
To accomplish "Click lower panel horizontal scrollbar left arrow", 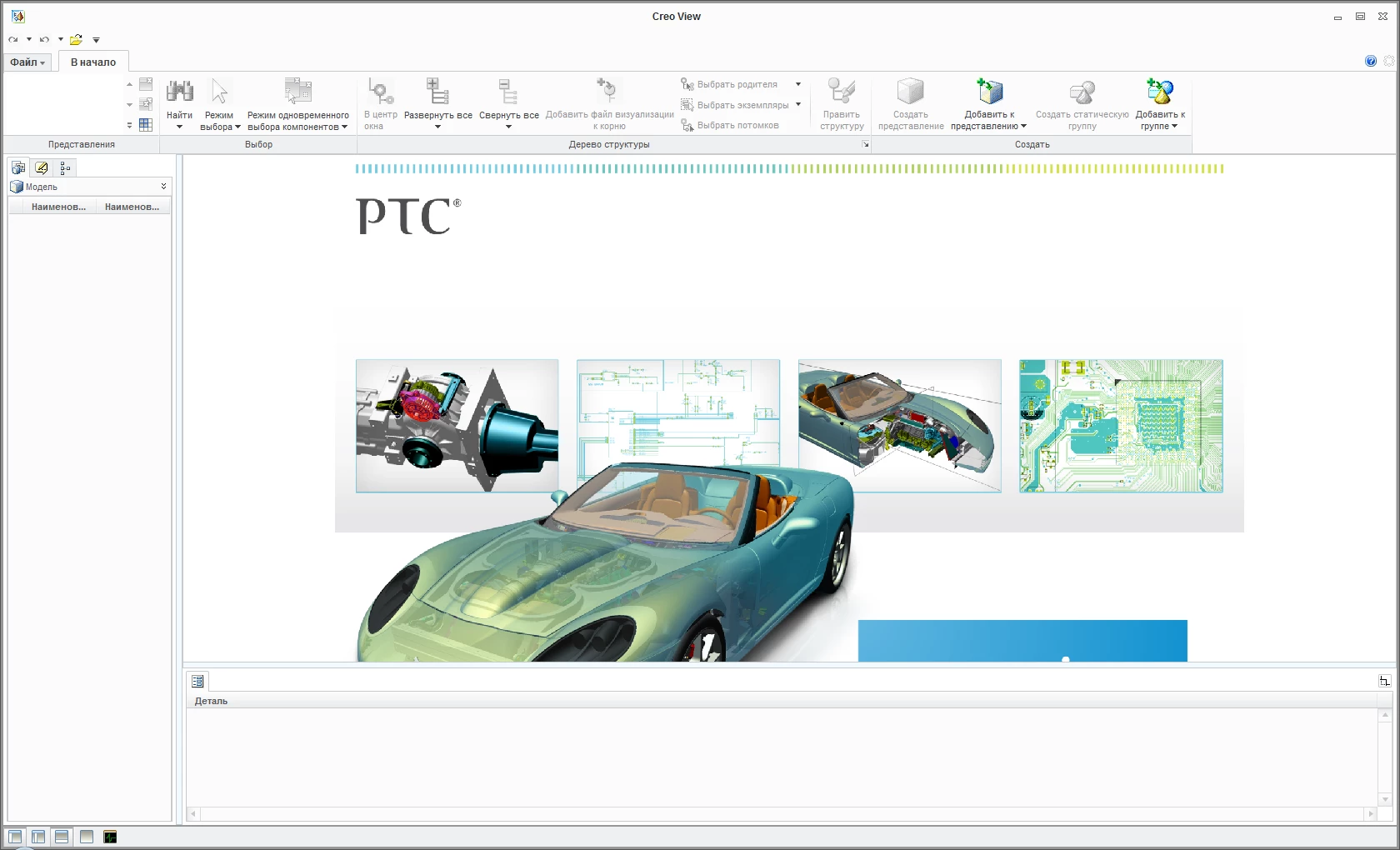I will point(193,813).
